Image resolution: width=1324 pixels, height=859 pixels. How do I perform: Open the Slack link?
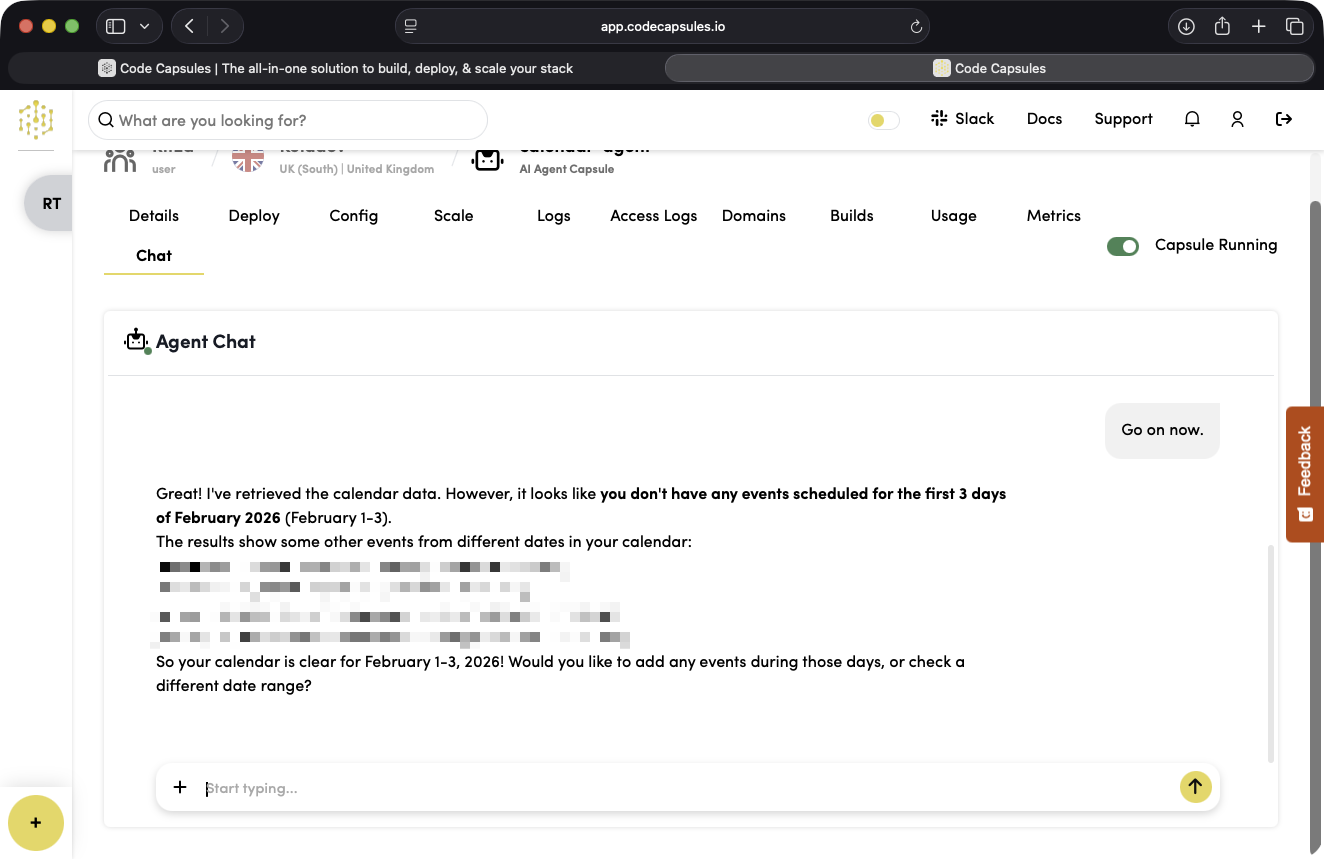point(962,119)
